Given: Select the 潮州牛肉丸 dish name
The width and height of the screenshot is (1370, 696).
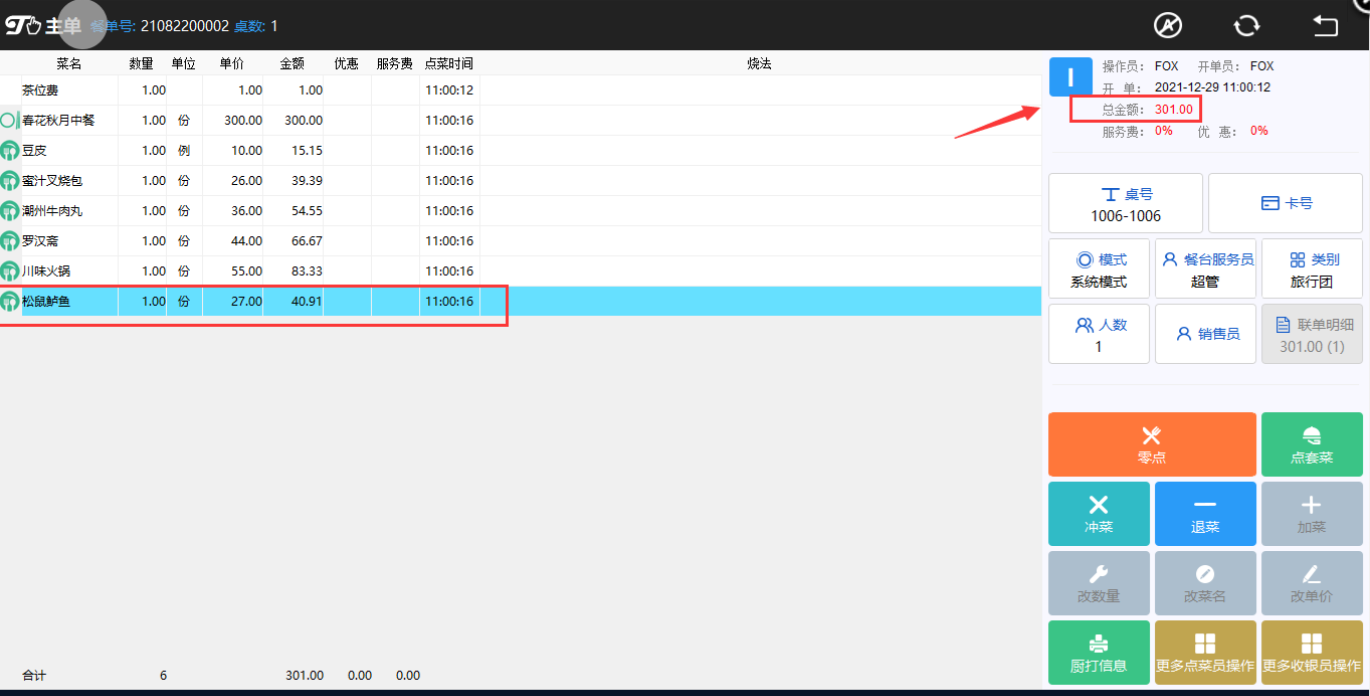Looking at the screenshot, I should click(52, 211).
